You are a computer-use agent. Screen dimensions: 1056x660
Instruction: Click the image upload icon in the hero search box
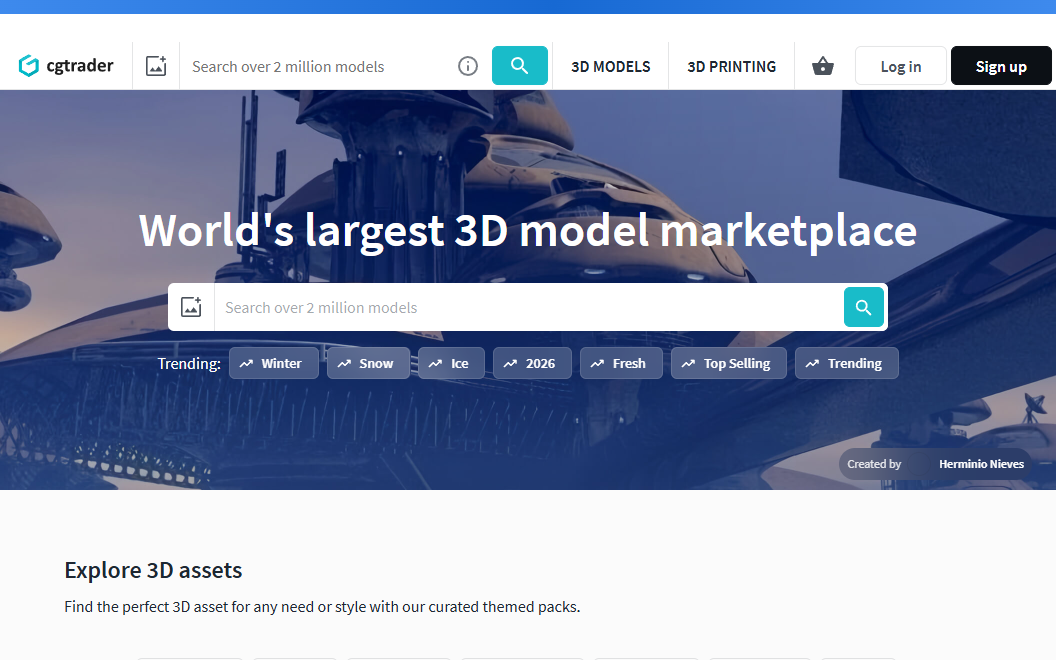coord(191,307)
